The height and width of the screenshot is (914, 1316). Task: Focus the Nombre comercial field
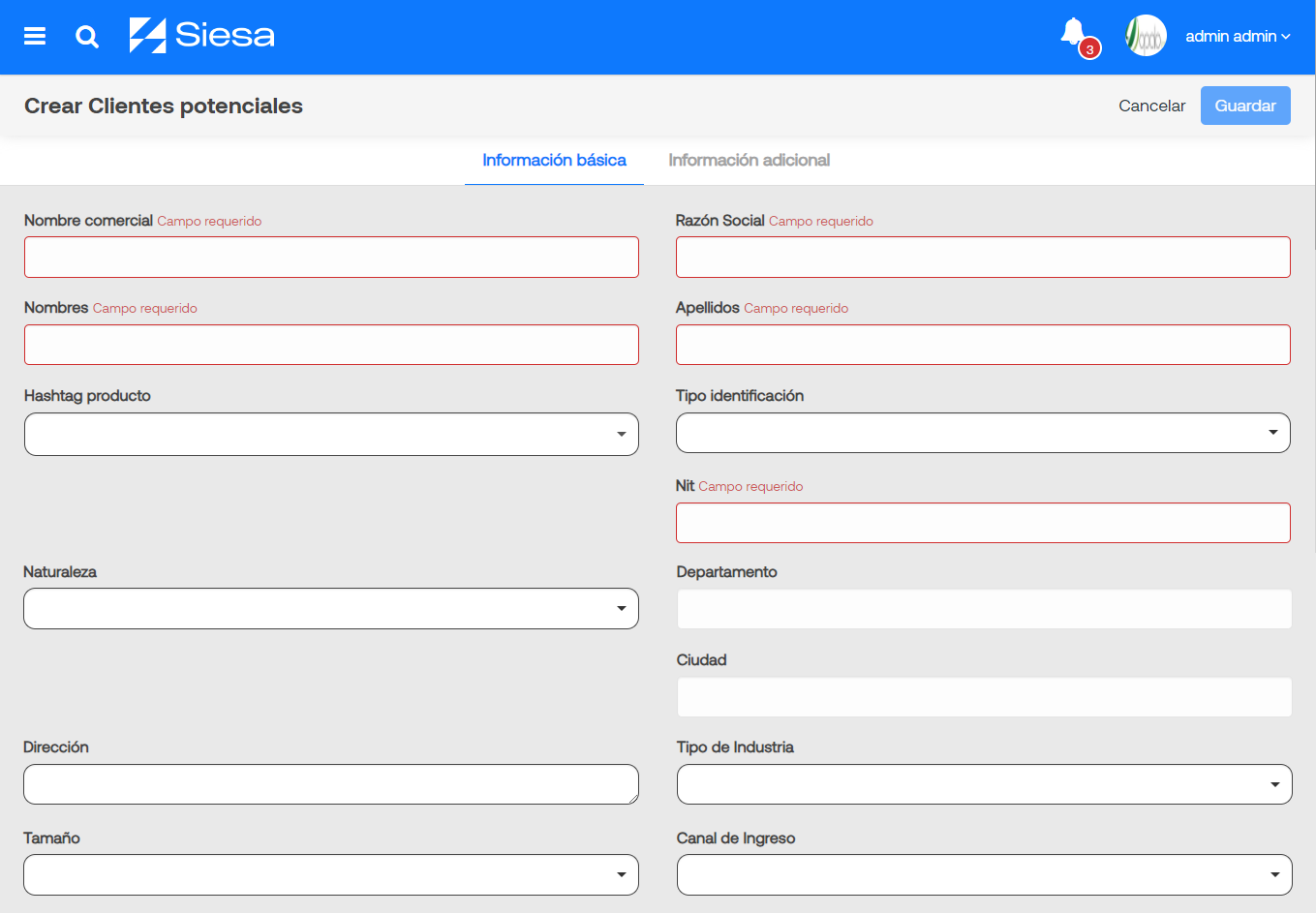[331, 258]
